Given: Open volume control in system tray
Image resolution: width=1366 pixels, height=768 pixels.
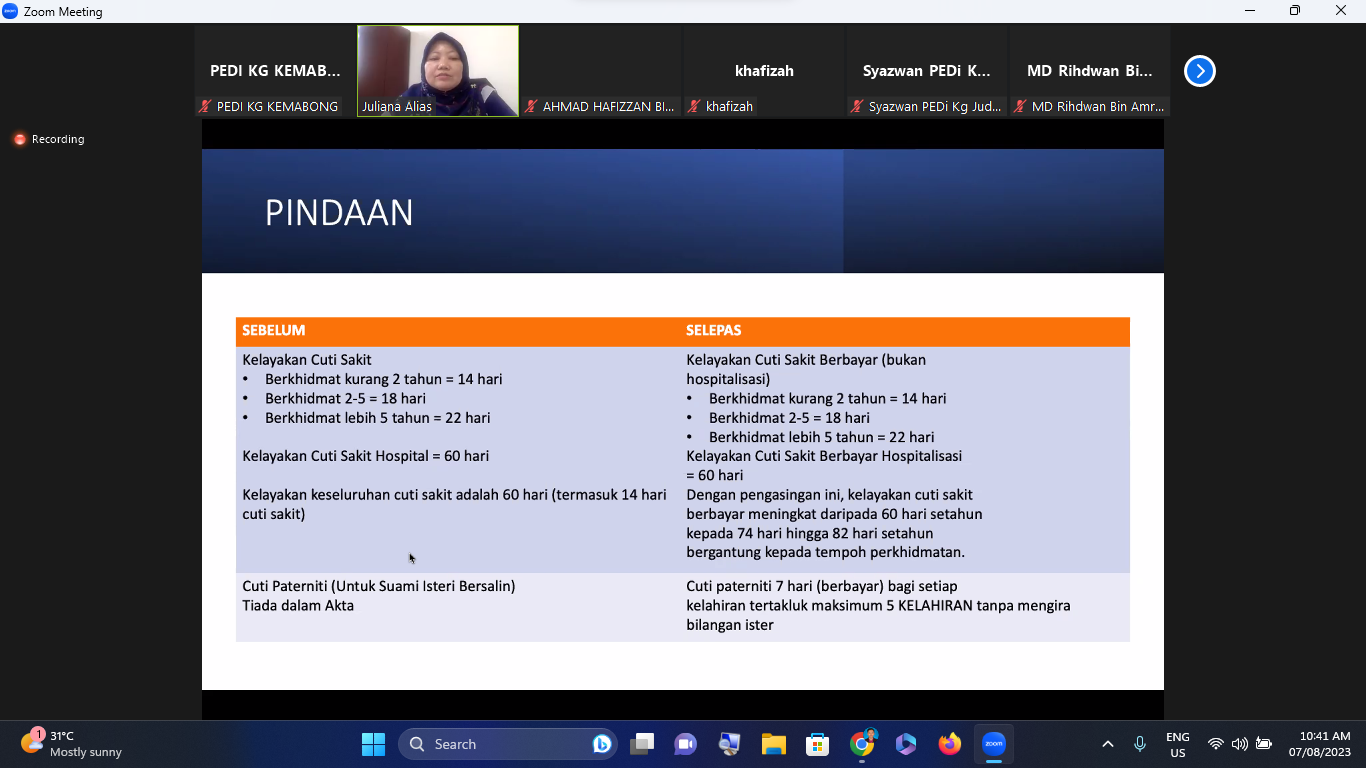Looking at the screenshot, I should point(1239,744).
